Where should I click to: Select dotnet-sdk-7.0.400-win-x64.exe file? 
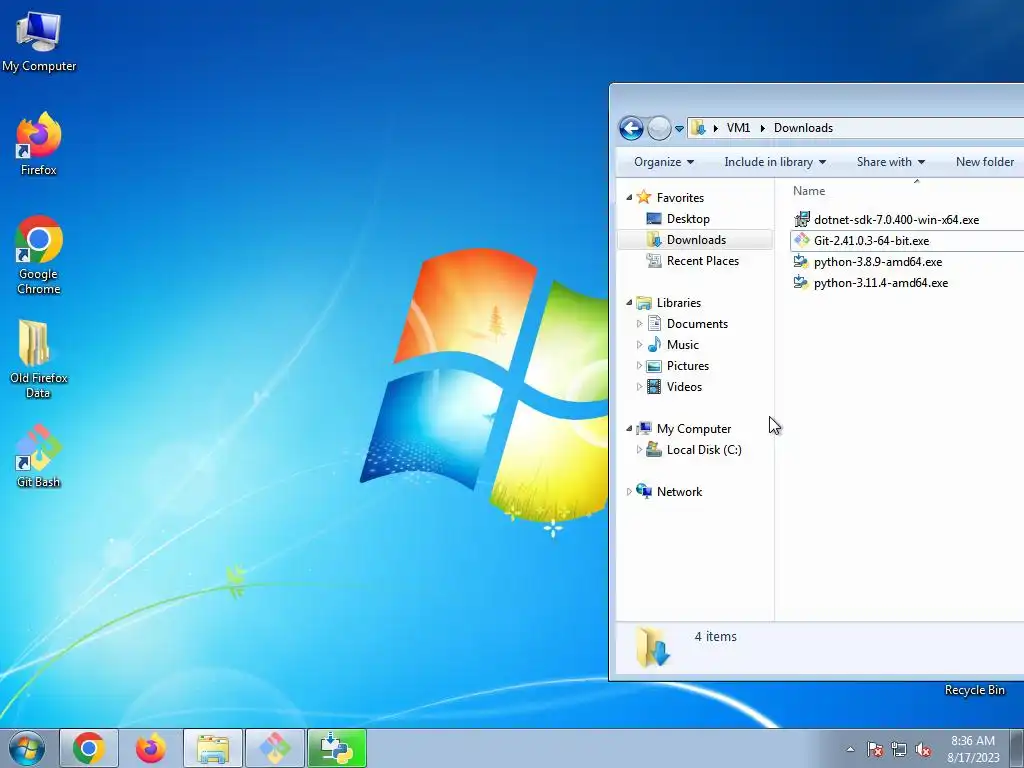click(896, 219)
